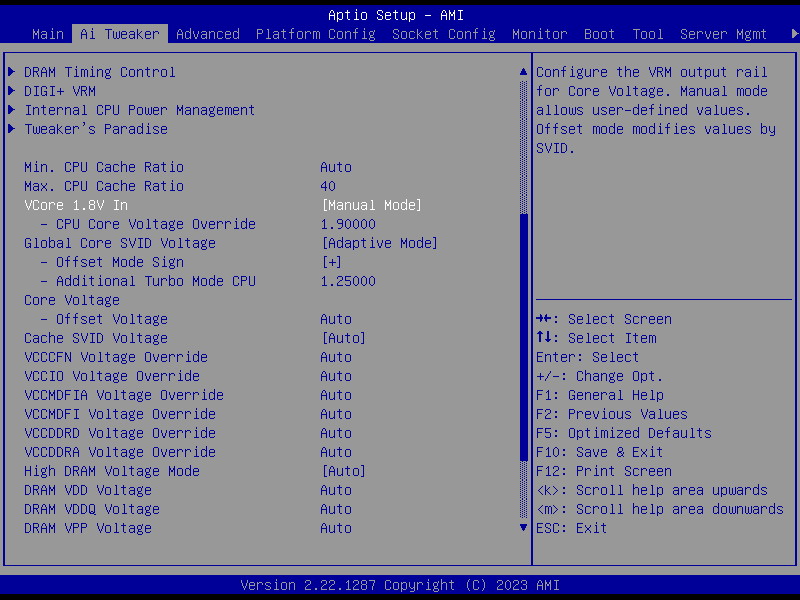Select Offset Mode Sign setting
Image resolution: width=800 pixels, height=600 pixels.
point(112,262)
